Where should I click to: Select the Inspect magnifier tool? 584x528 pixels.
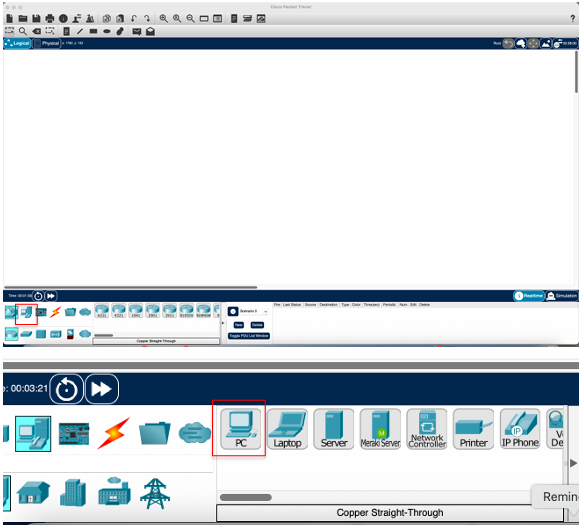23,31
